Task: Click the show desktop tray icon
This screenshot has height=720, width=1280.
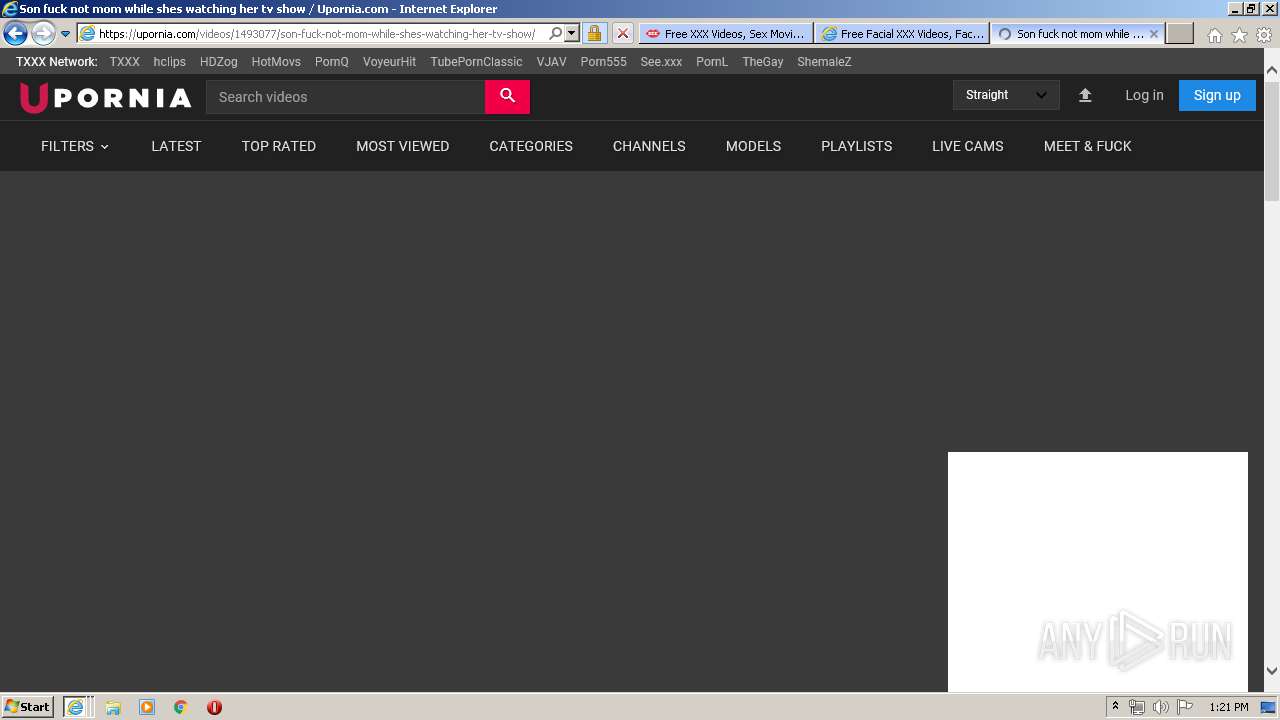Action: point(1268,707)
